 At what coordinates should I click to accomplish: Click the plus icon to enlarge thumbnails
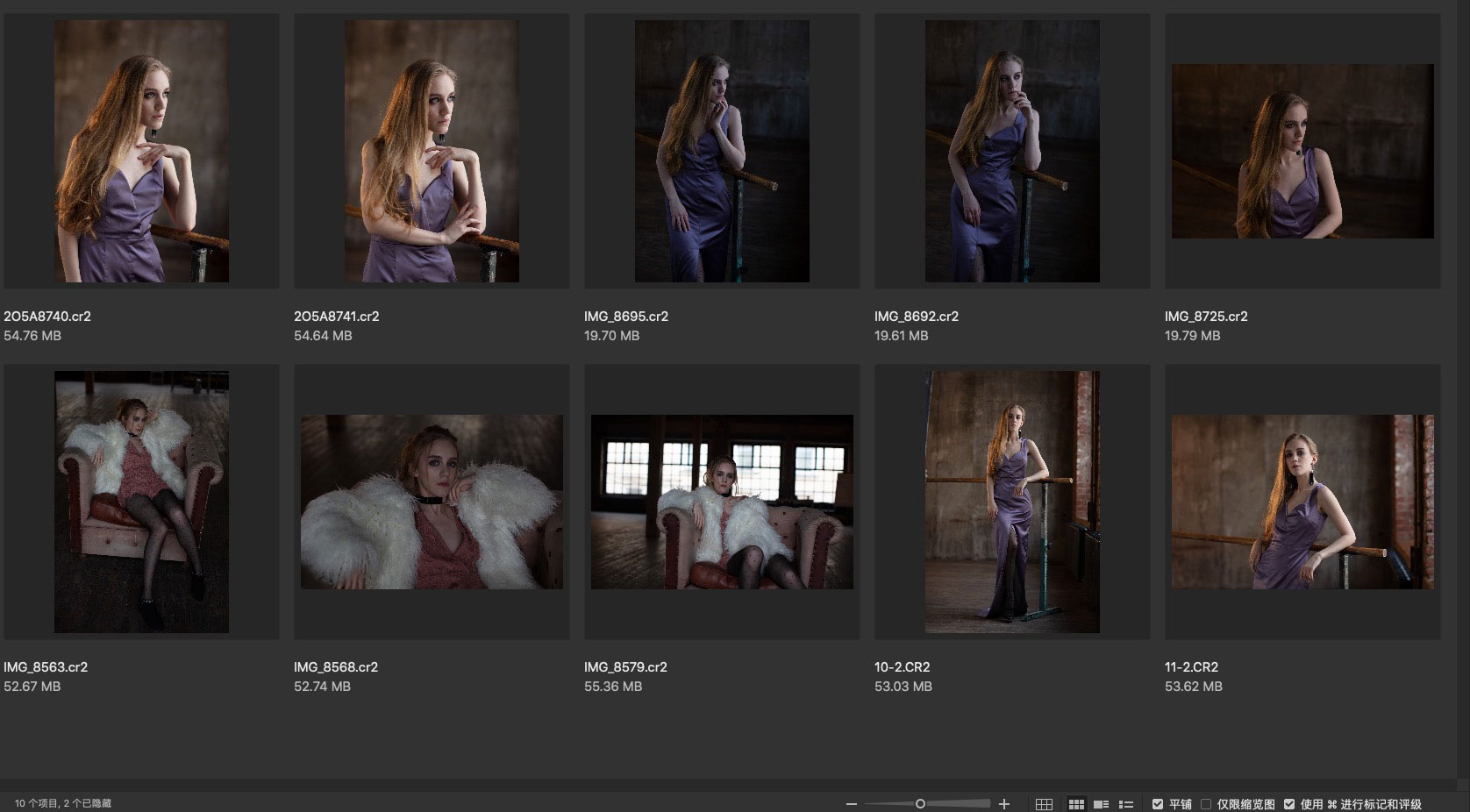tap(1004, 804)
